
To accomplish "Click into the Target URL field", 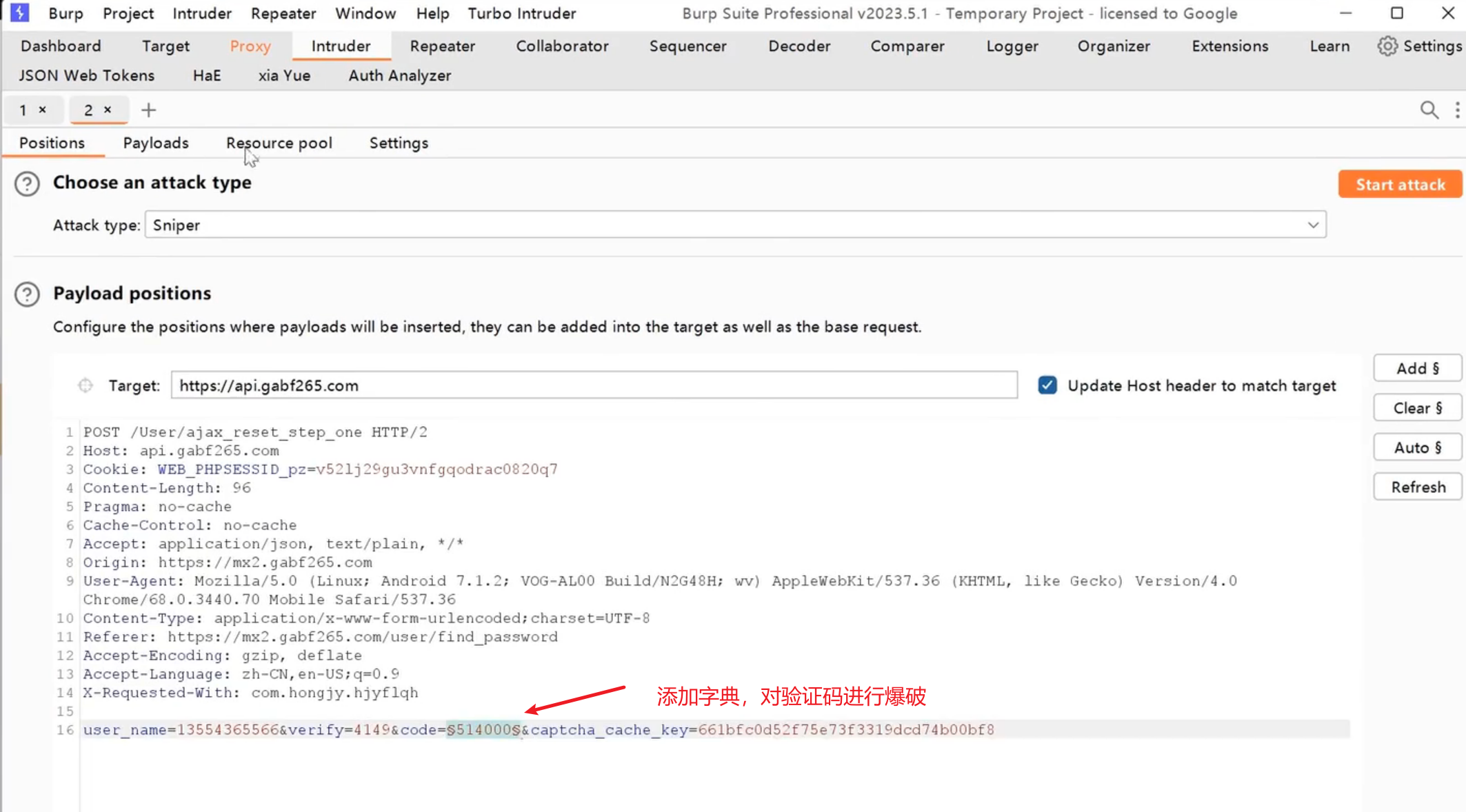I will pos(593,385).
